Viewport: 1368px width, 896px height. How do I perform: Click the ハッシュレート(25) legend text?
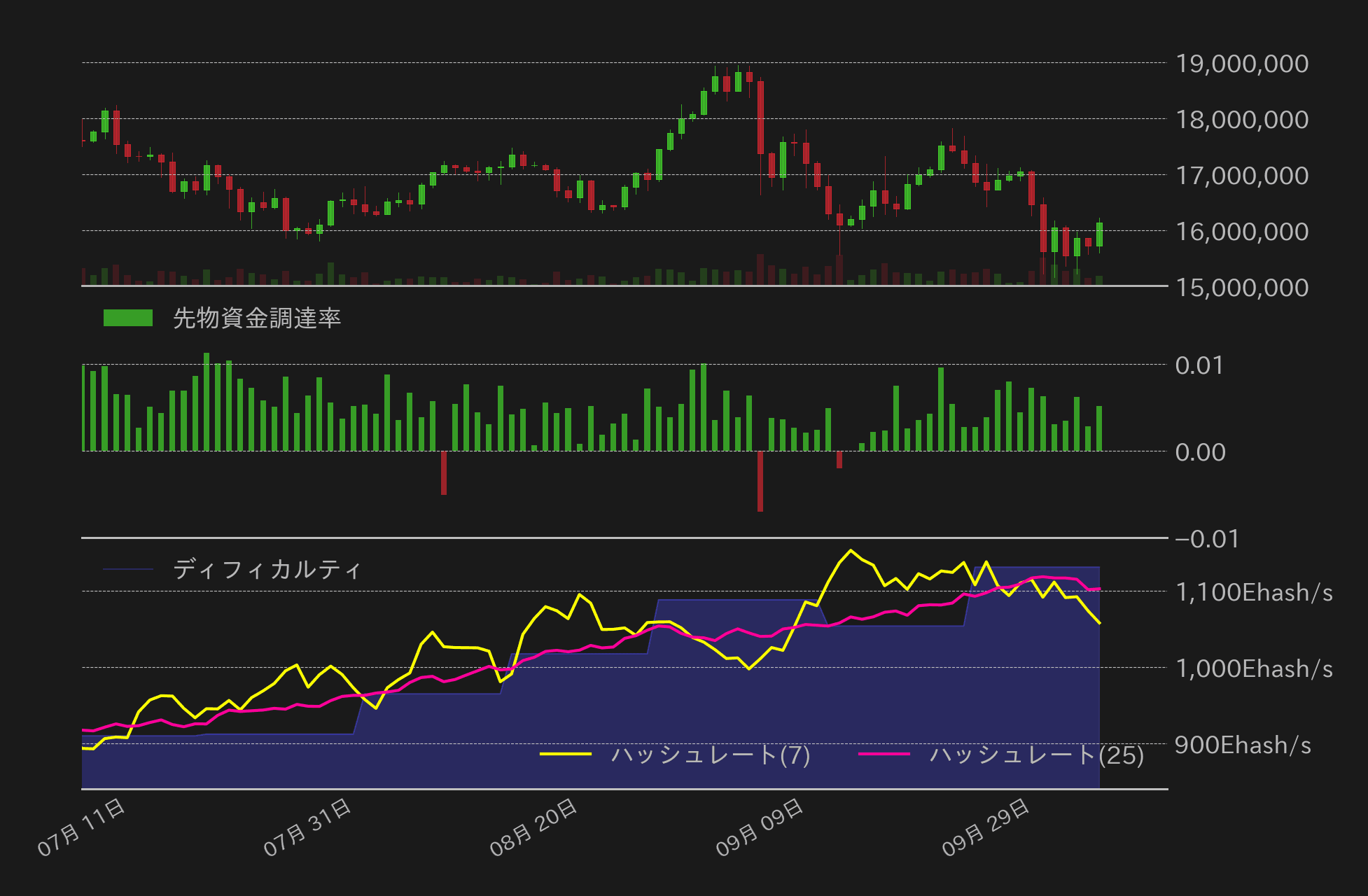point(1036,755)
